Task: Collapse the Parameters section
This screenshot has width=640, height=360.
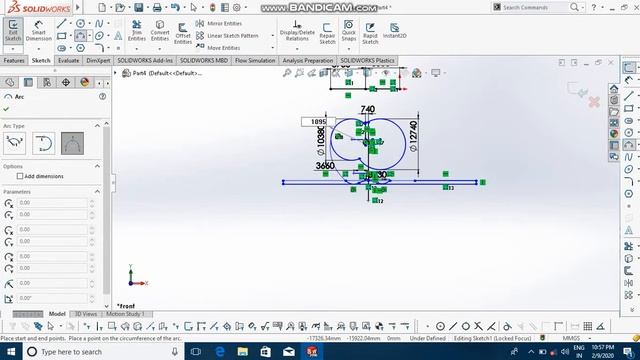Action: 97,191
